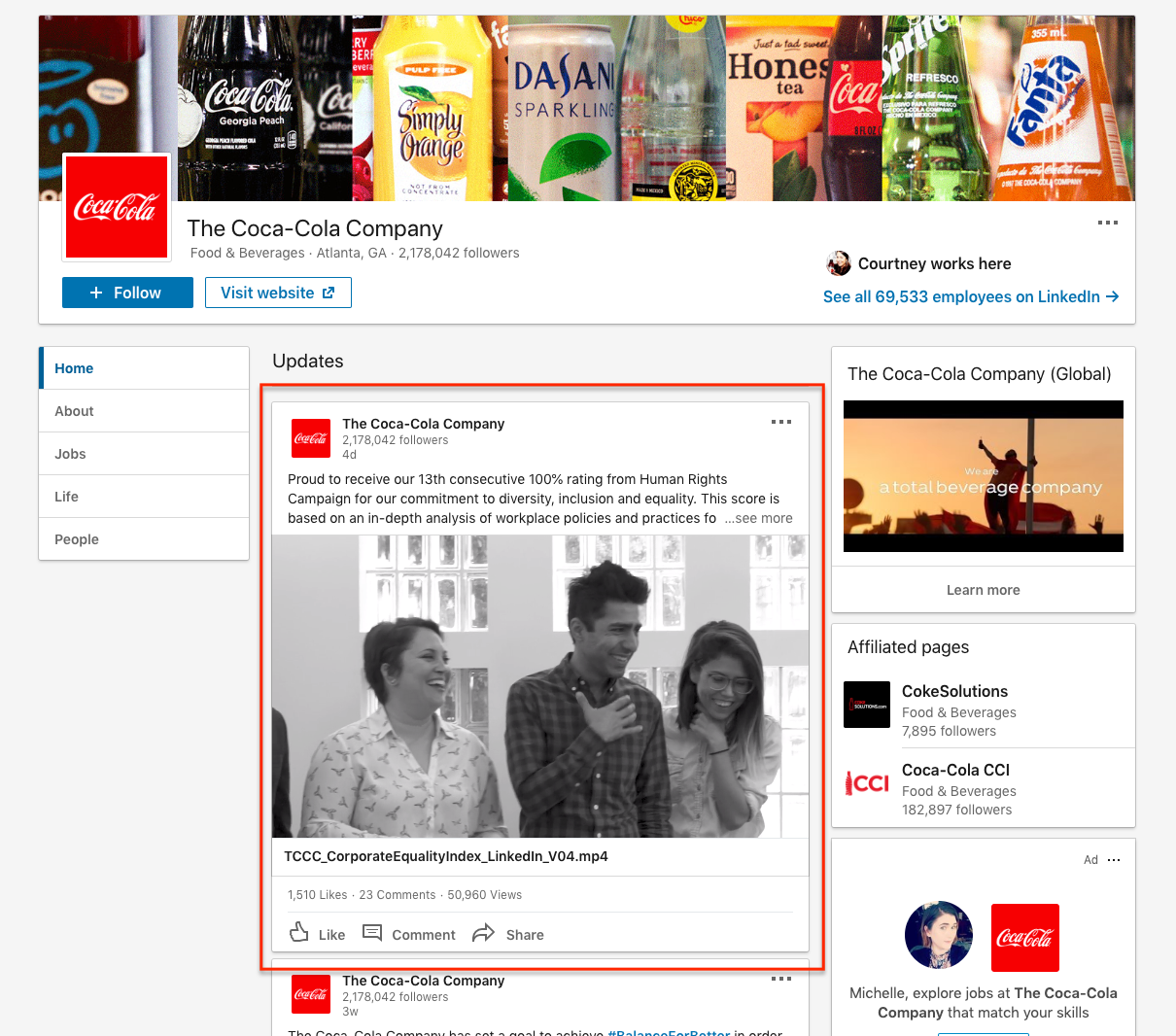See all 69,533 employees on LinkedIn
The height and width of the screenshot is (1036, 1176).
pos(971,296)
